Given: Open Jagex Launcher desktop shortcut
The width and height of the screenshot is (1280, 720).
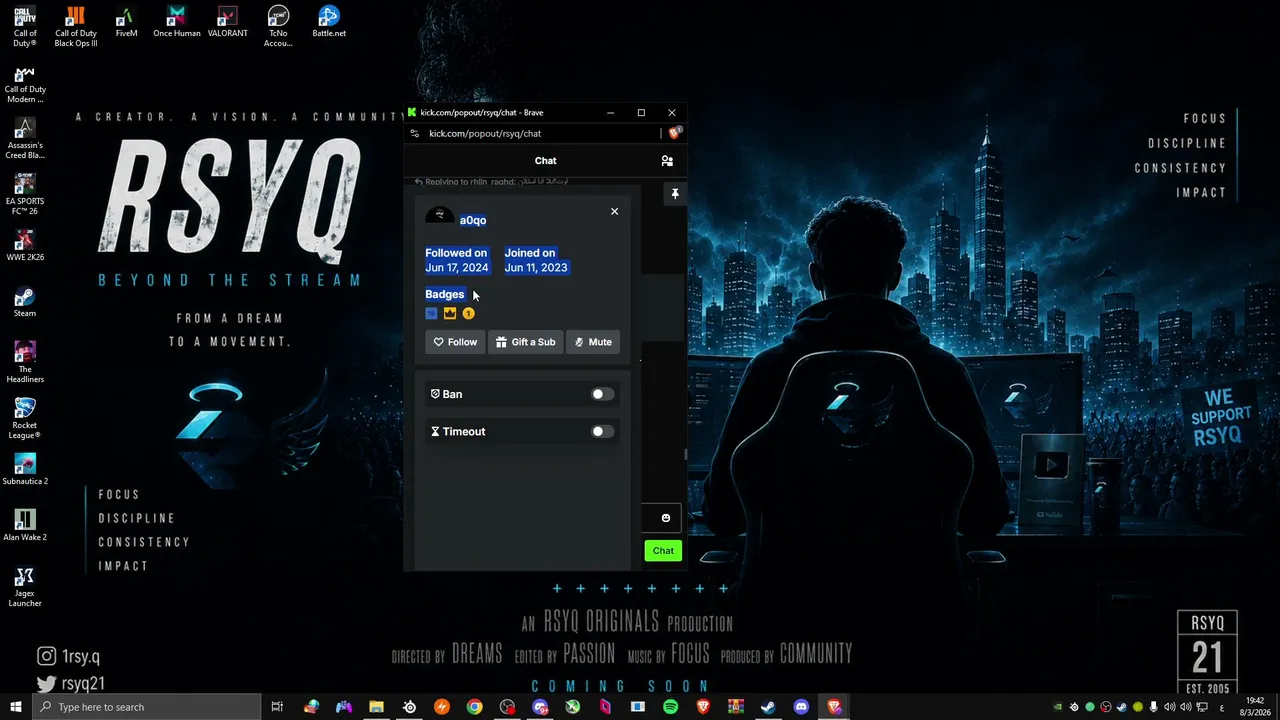Looking at the screenshot, I should [x=25, y=588].
